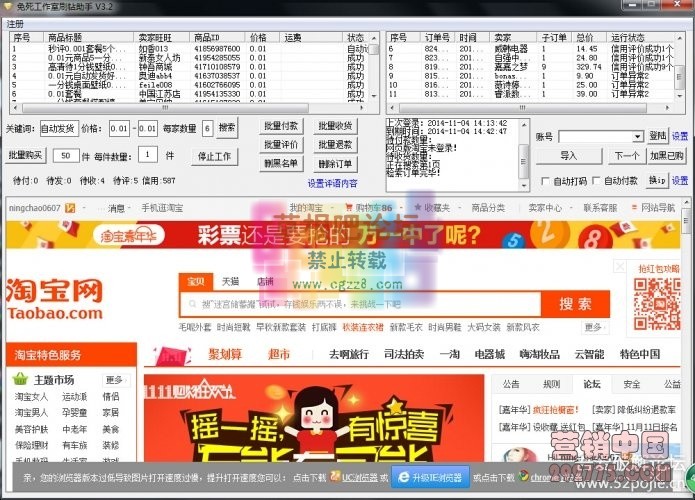Click the 升级IE浏览器 button
Viewport: 695px width, 500px height.
coord(430,477)
